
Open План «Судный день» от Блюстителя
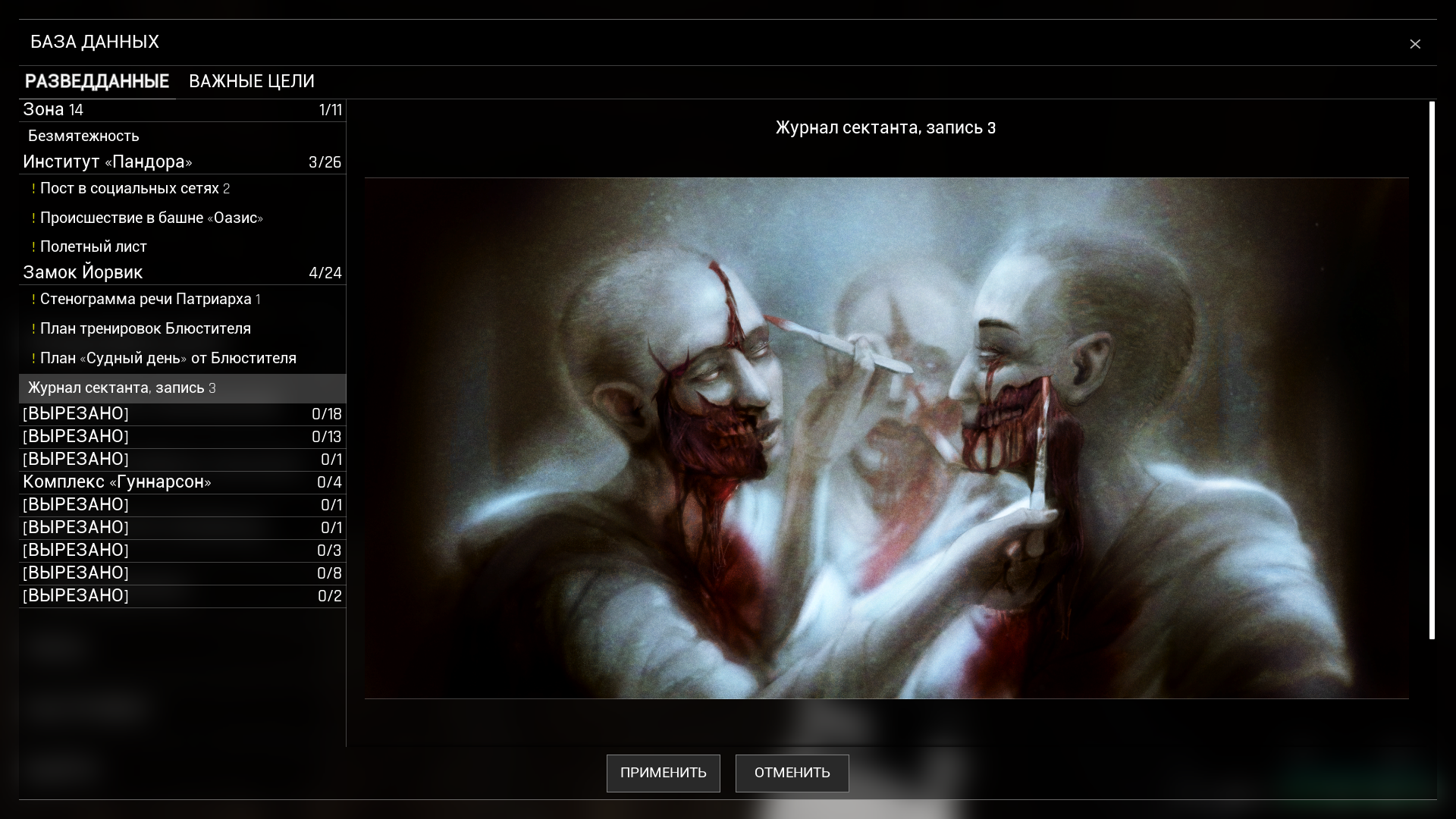[168, 359]
